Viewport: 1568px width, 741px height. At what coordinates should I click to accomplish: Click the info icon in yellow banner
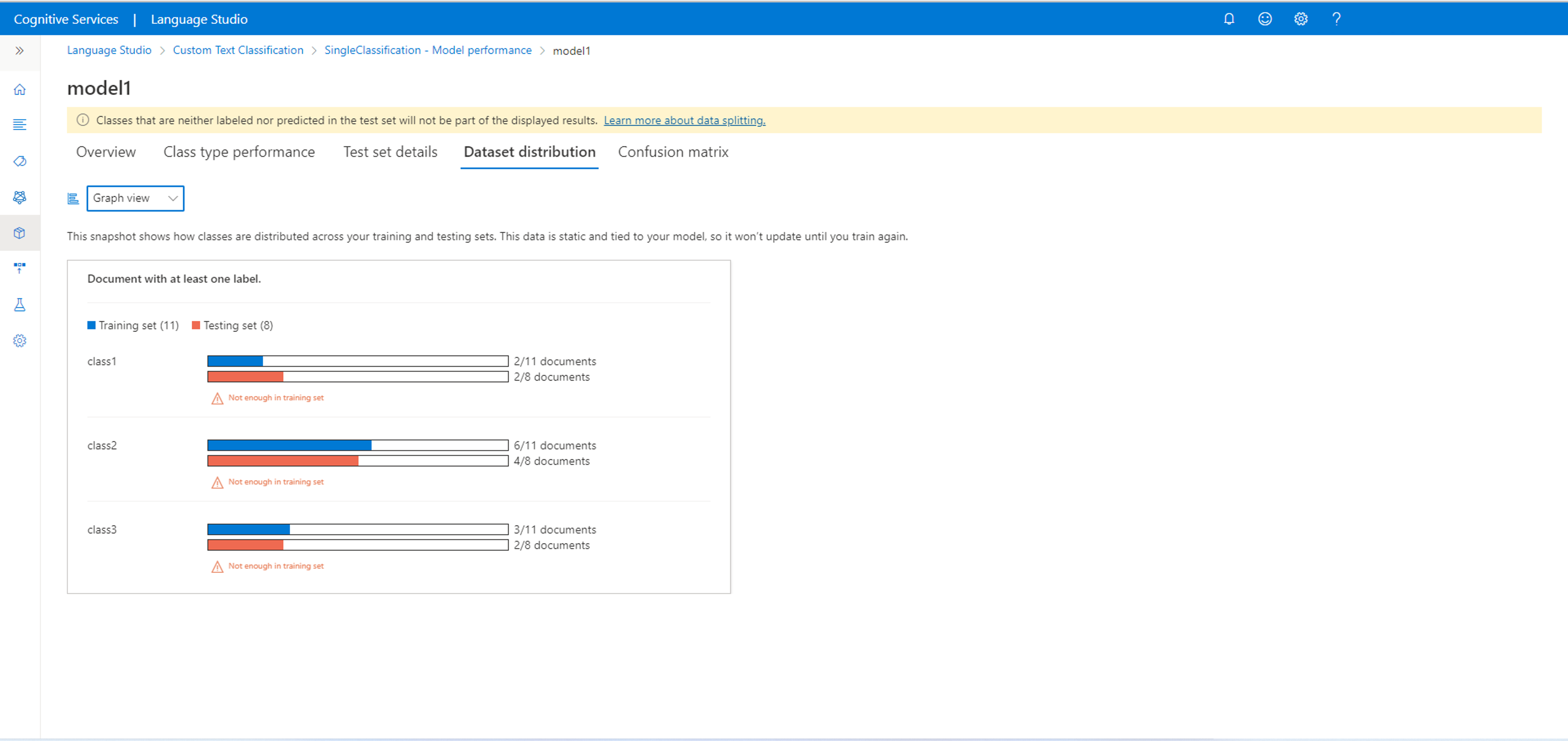83,120
